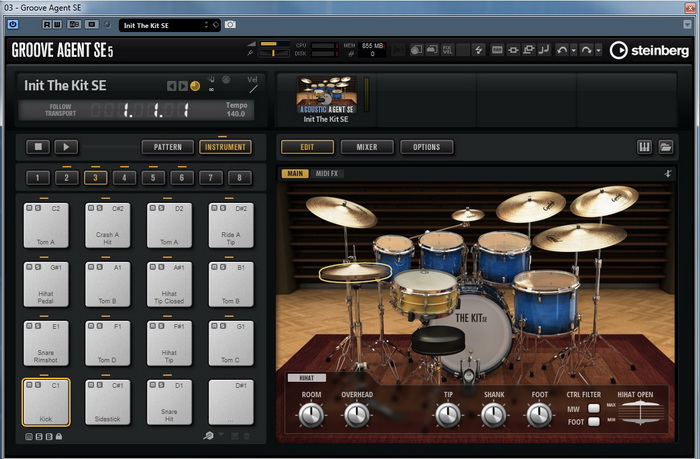This screenshot has height=459, width=700.
Task: Click the FIX VEL fixed velocity icon
Action: click(447, 50)
